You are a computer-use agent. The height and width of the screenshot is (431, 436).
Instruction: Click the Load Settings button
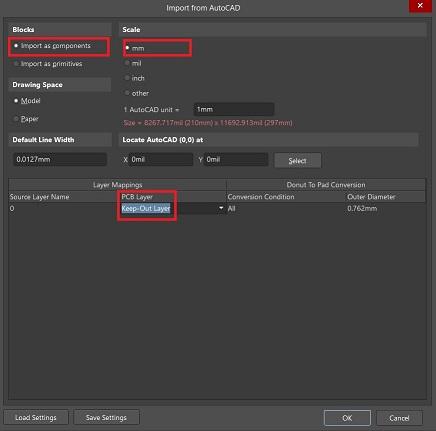click(36, 418)
